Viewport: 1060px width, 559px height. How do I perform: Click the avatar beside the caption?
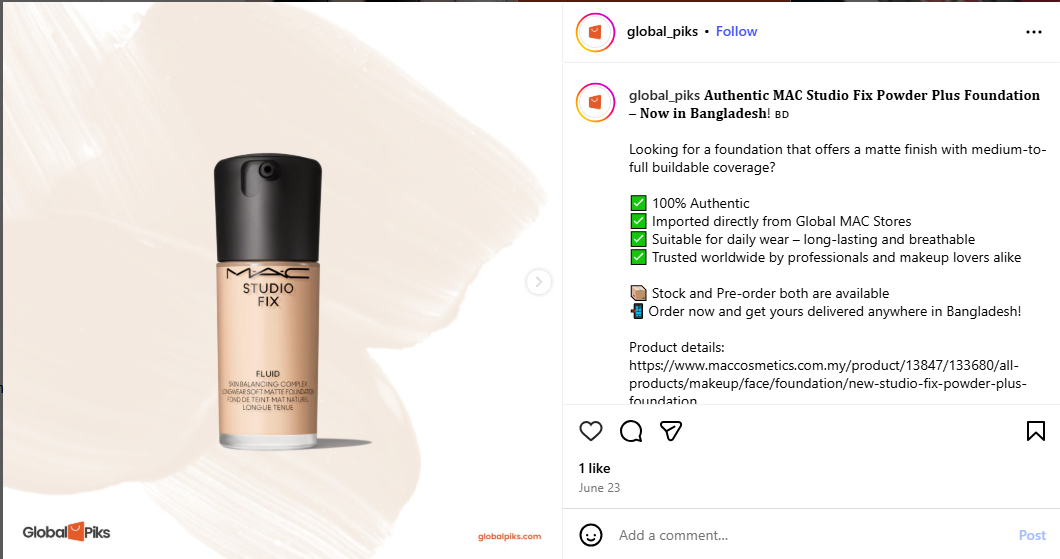click(x=595, y=102)
